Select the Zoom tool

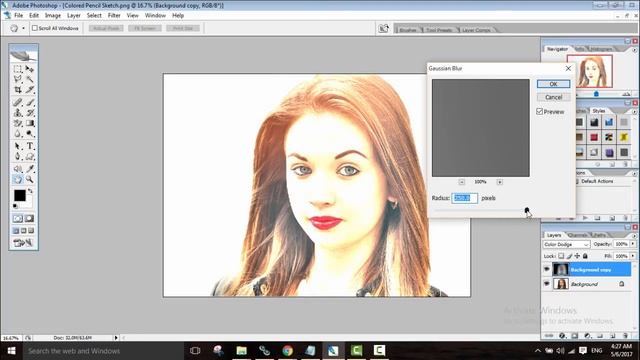pyautogui.click(x=30, y=179)
